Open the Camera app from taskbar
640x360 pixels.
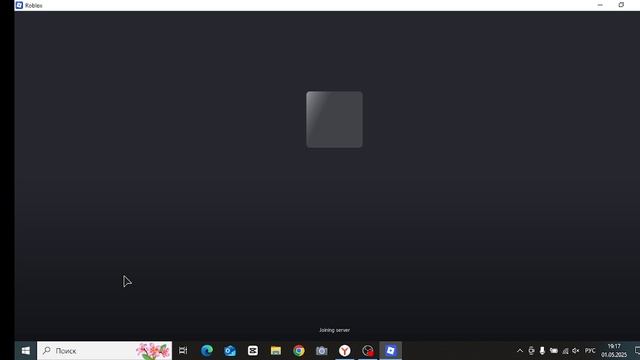click(x=322, y=351)
